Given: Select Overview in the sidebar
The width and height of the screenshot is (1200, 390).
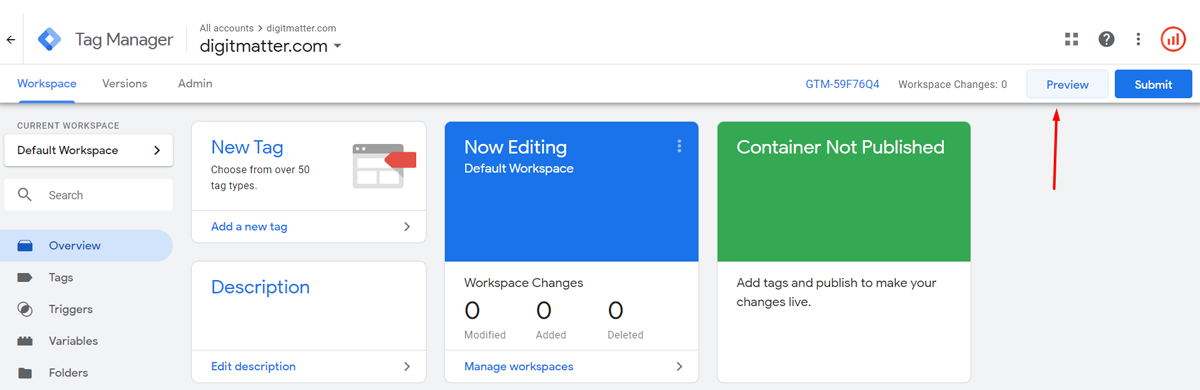Looking at the screenshot, I should [x=87, y=246].
